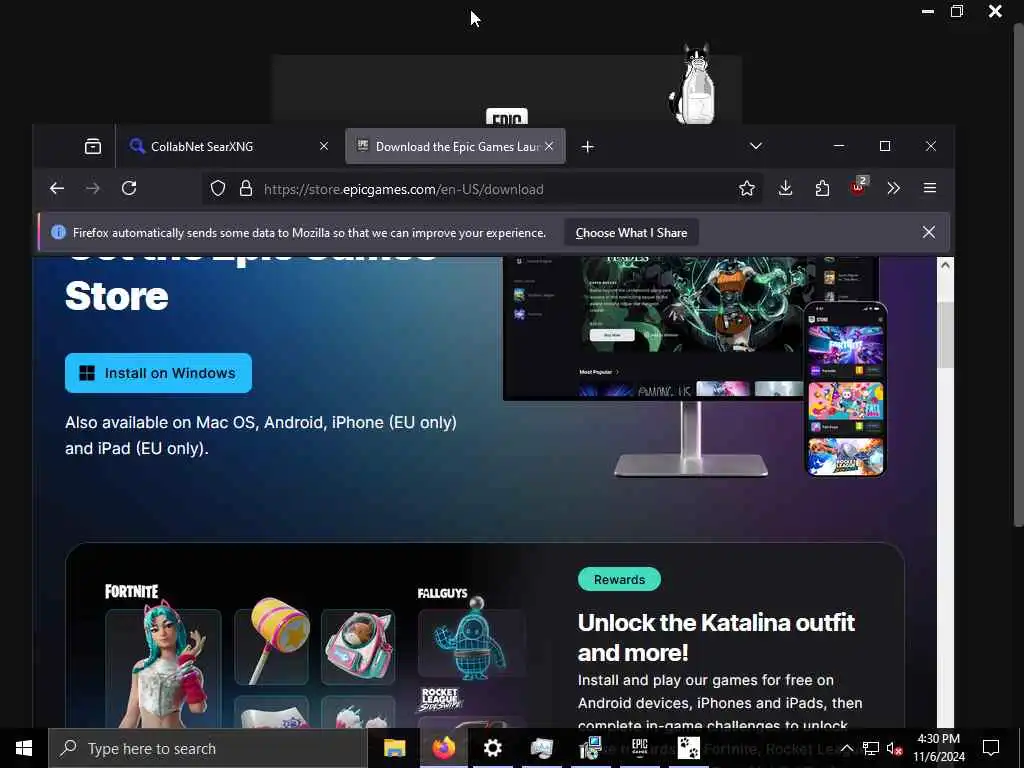This screenshot has width=1024, height=768.
Task: Click the blue info icon in notification bar
Action: 58,232
